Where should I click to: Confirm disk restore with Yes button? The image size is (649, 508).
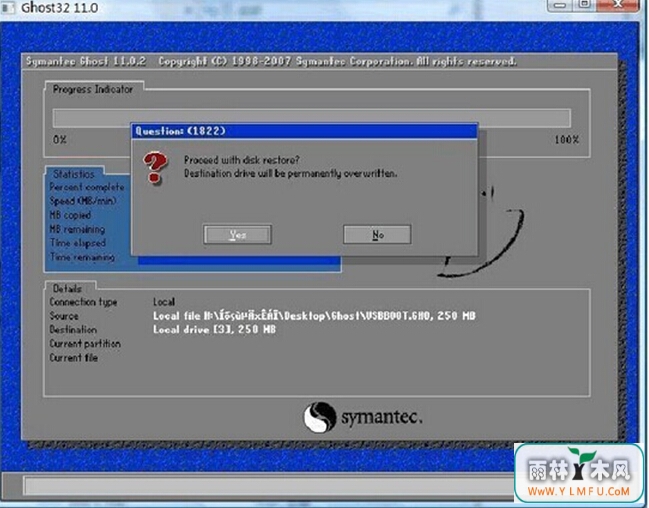(238, 235)
